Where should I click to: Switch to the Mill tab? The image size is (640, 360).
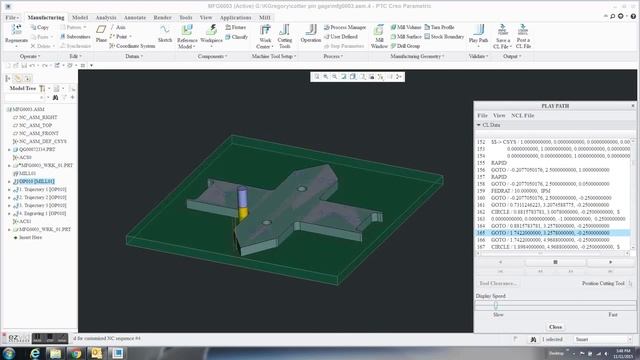(264, 18)
